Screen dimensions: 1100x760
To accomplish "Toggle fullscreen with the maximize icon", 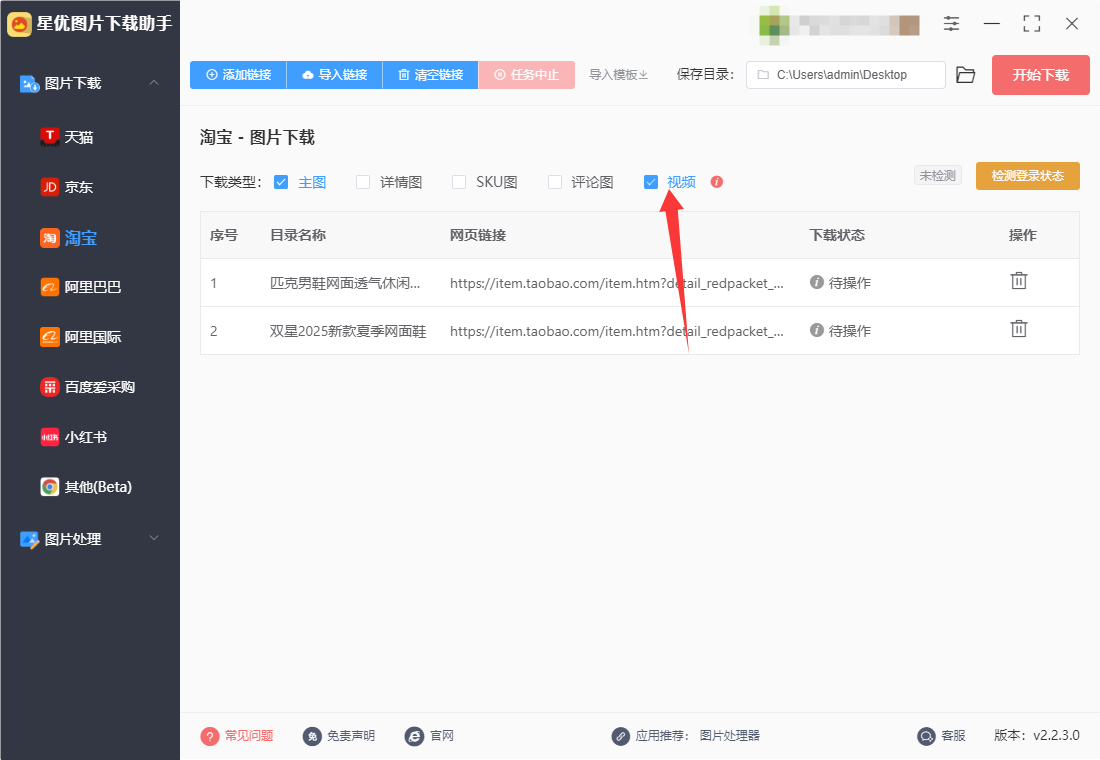I will (x=1031, y=24).
